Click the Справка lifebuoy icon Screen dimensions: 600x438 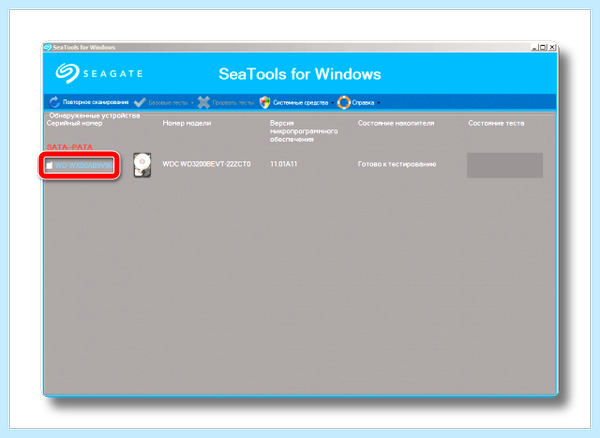[344, 102]
